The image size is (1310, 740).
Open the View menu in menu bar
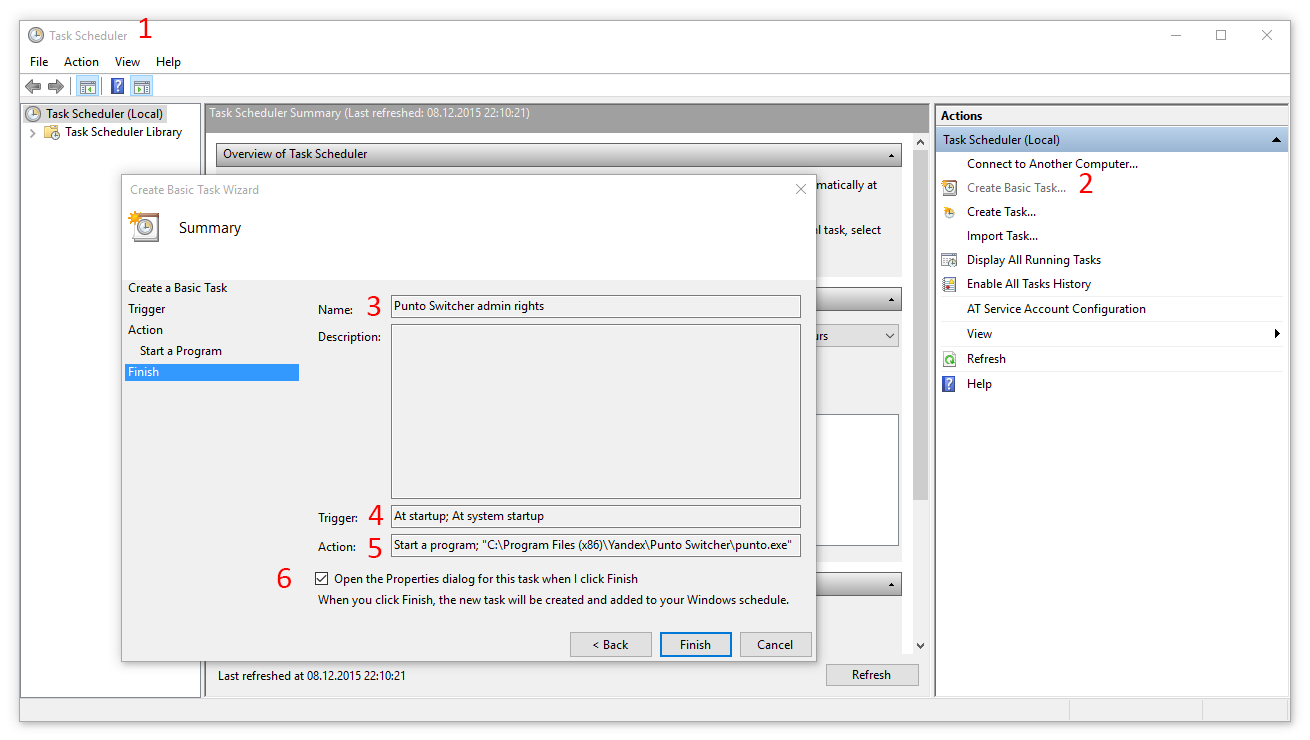[127, 62]
